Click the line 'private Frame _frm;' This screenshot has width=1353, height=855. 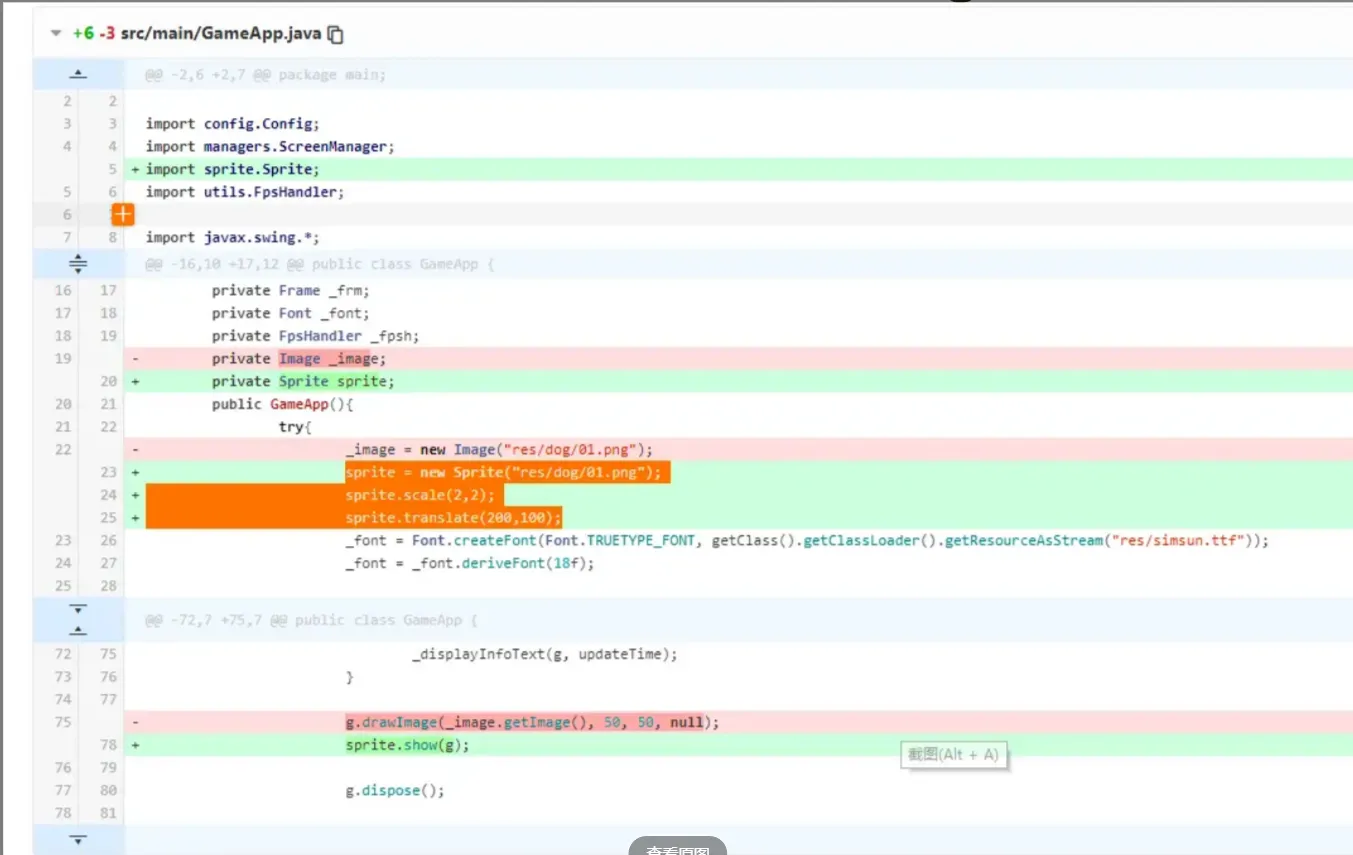coord(290,290)
